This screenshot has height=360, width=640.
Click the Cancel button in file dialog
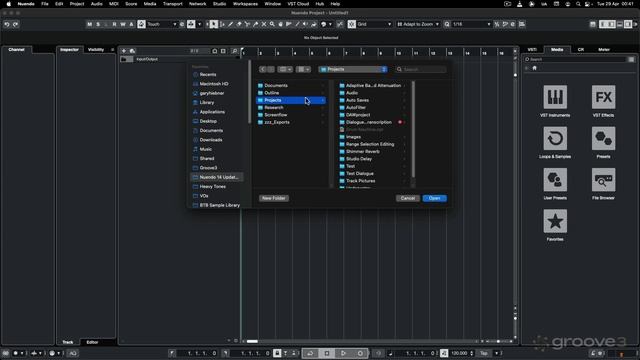[x=408, y=198]
